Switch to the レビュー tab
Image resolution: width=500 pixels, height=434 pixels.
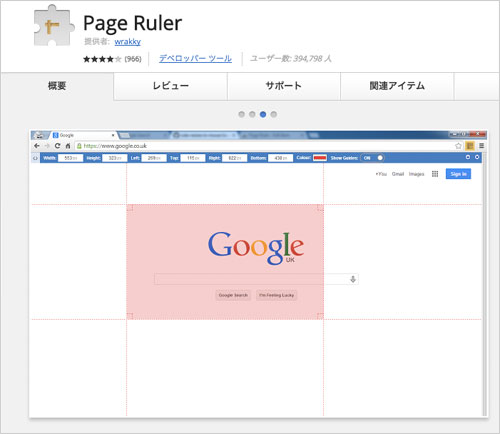[x=170, y=86]
